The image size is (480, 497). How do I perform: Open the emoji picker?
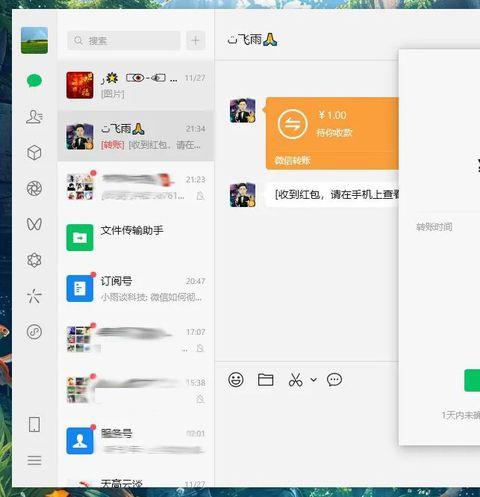(236, 379)
